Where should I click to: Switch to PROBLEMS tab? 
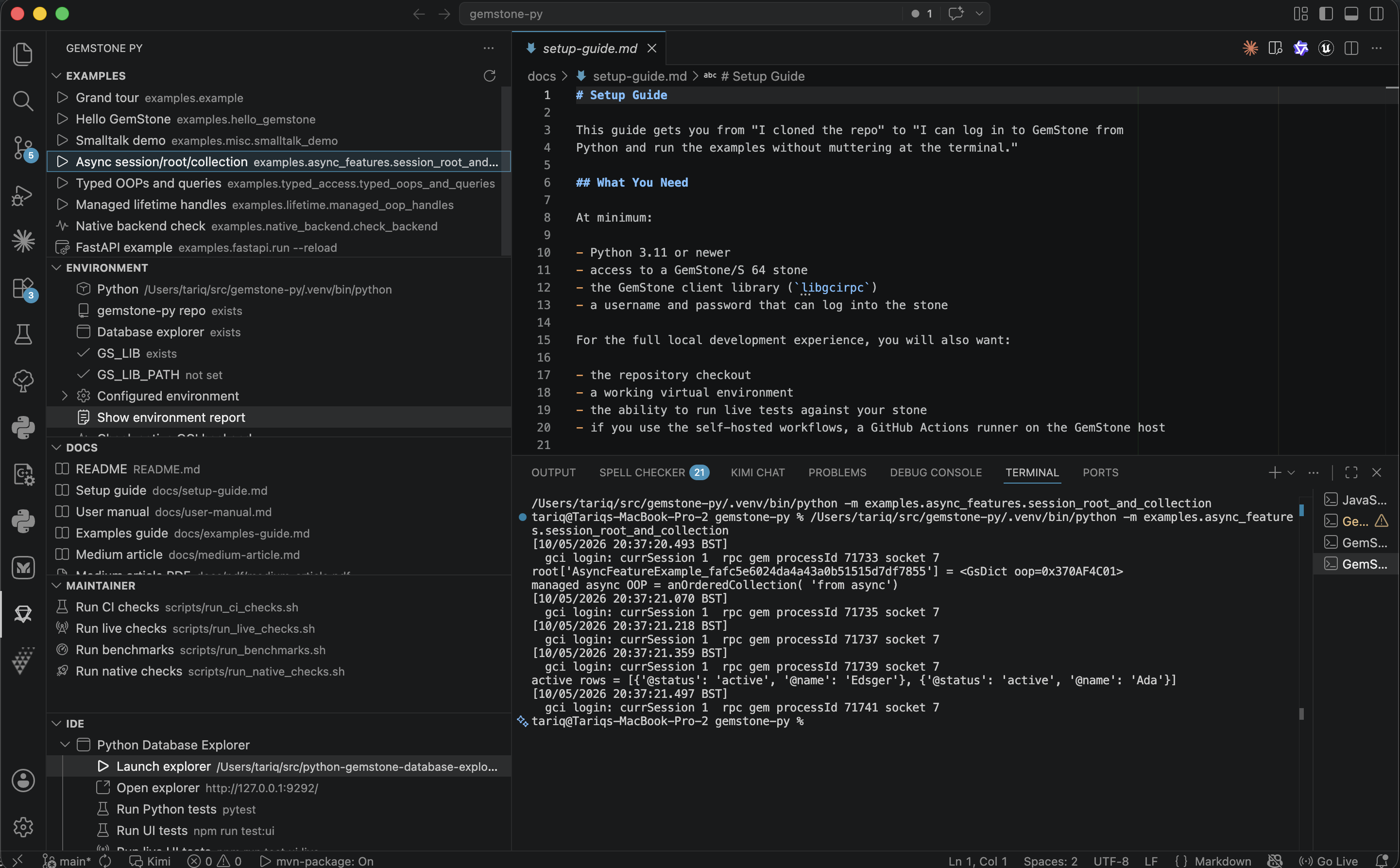[837, 472]
